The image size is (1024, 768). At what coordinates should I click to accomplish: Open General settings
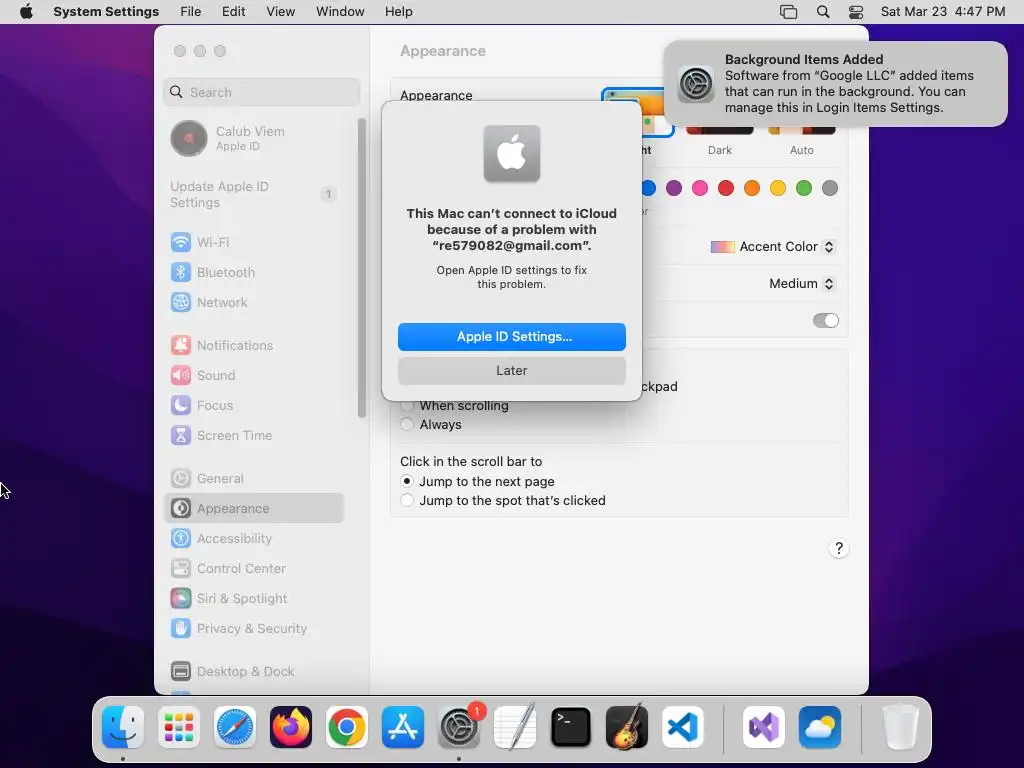[x=254, y=479]
